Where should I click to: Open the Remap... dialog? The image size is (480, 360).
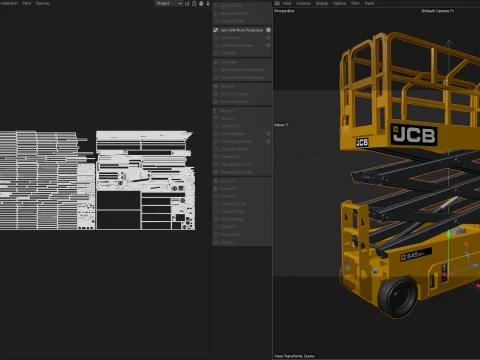pyautogui.click(x=242, y=242)
